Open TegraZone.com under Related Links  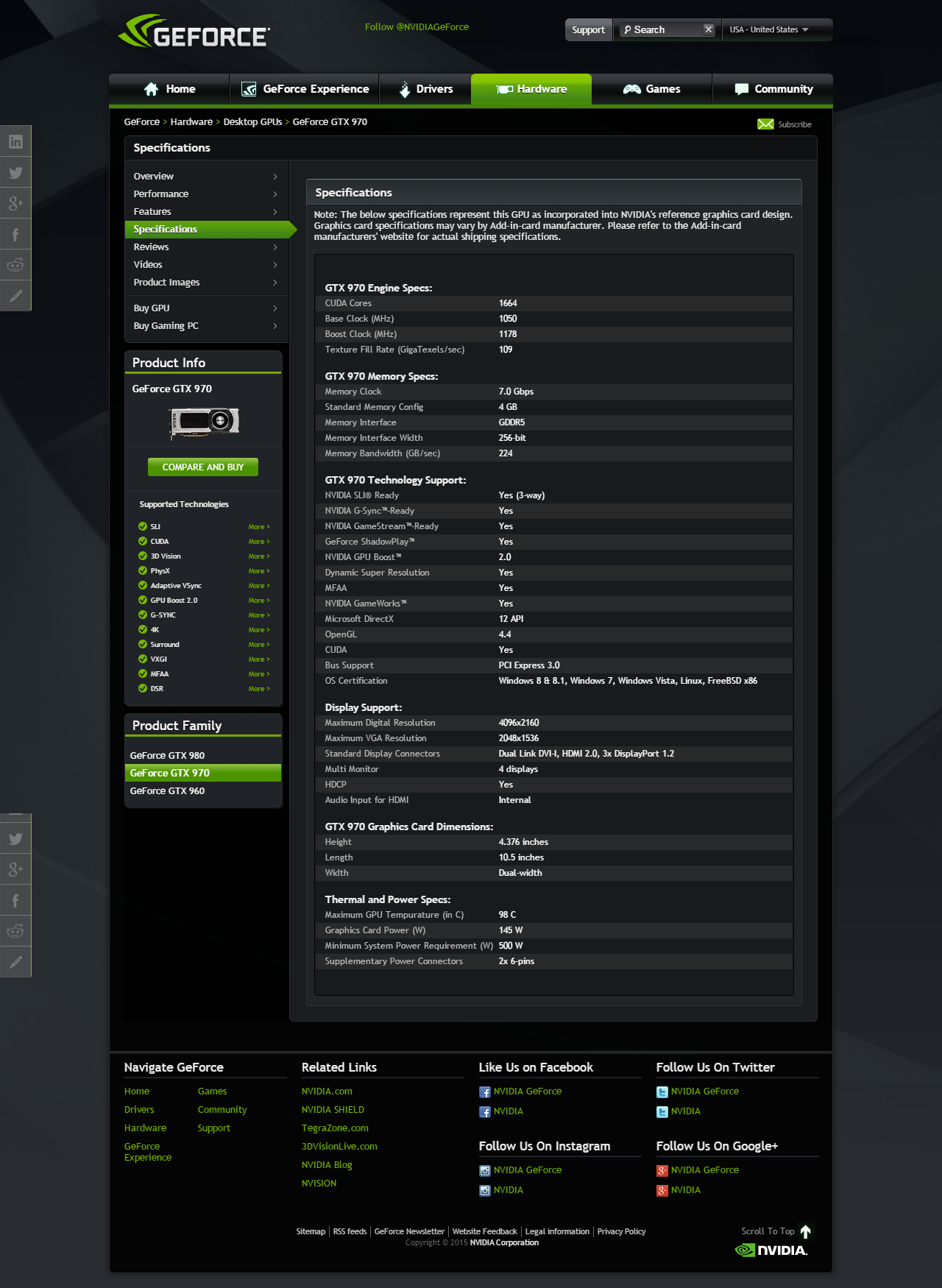335,1128
